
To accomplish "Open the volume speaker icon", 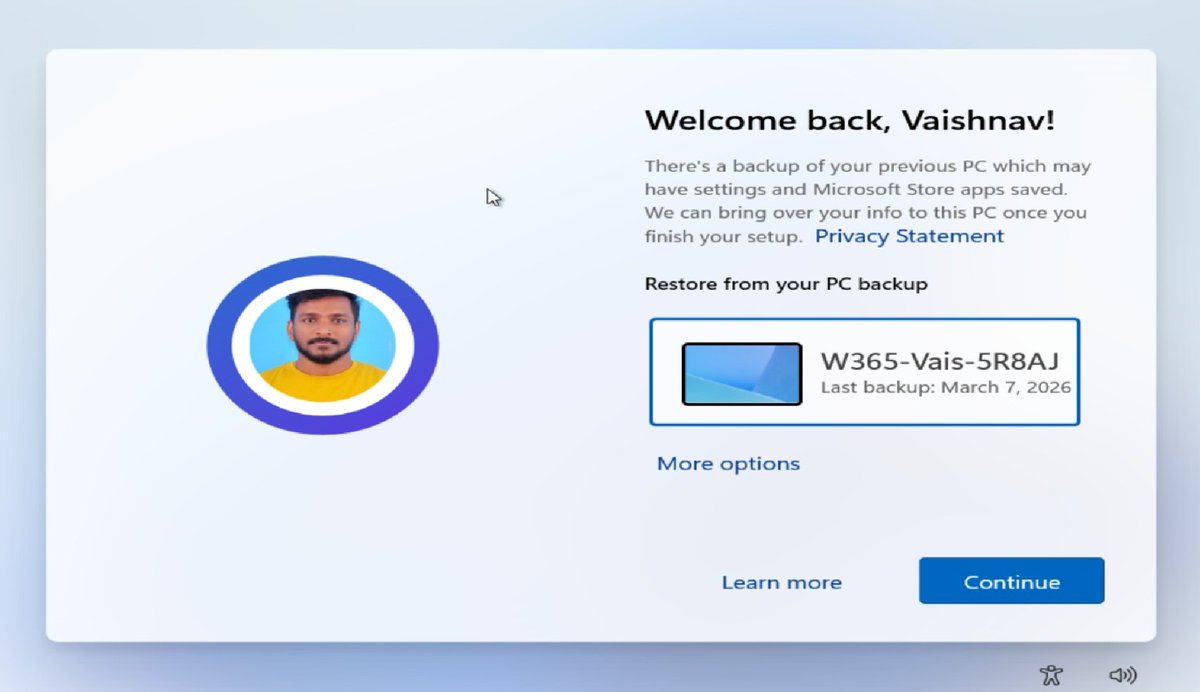I will point(1123,675).
